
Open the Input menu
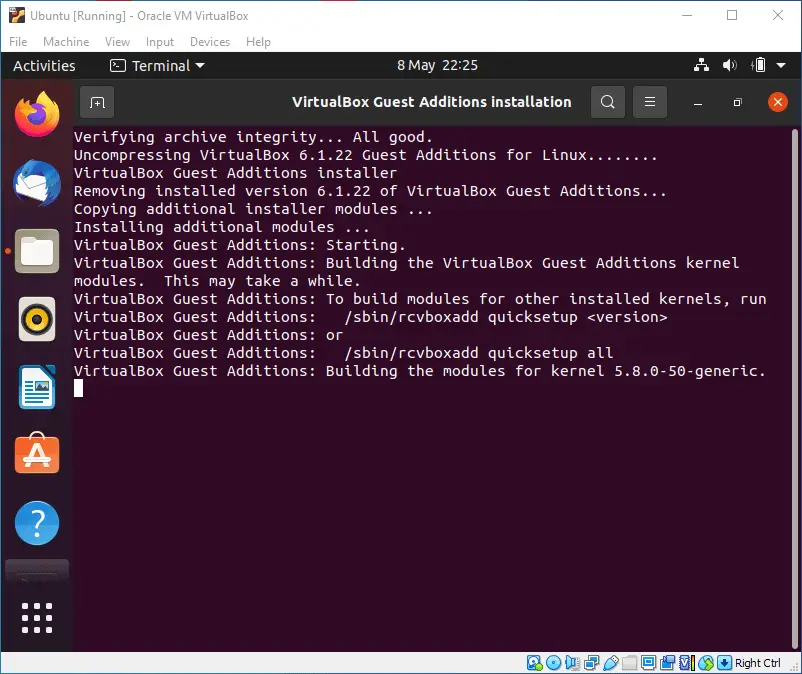click(160, 41)
